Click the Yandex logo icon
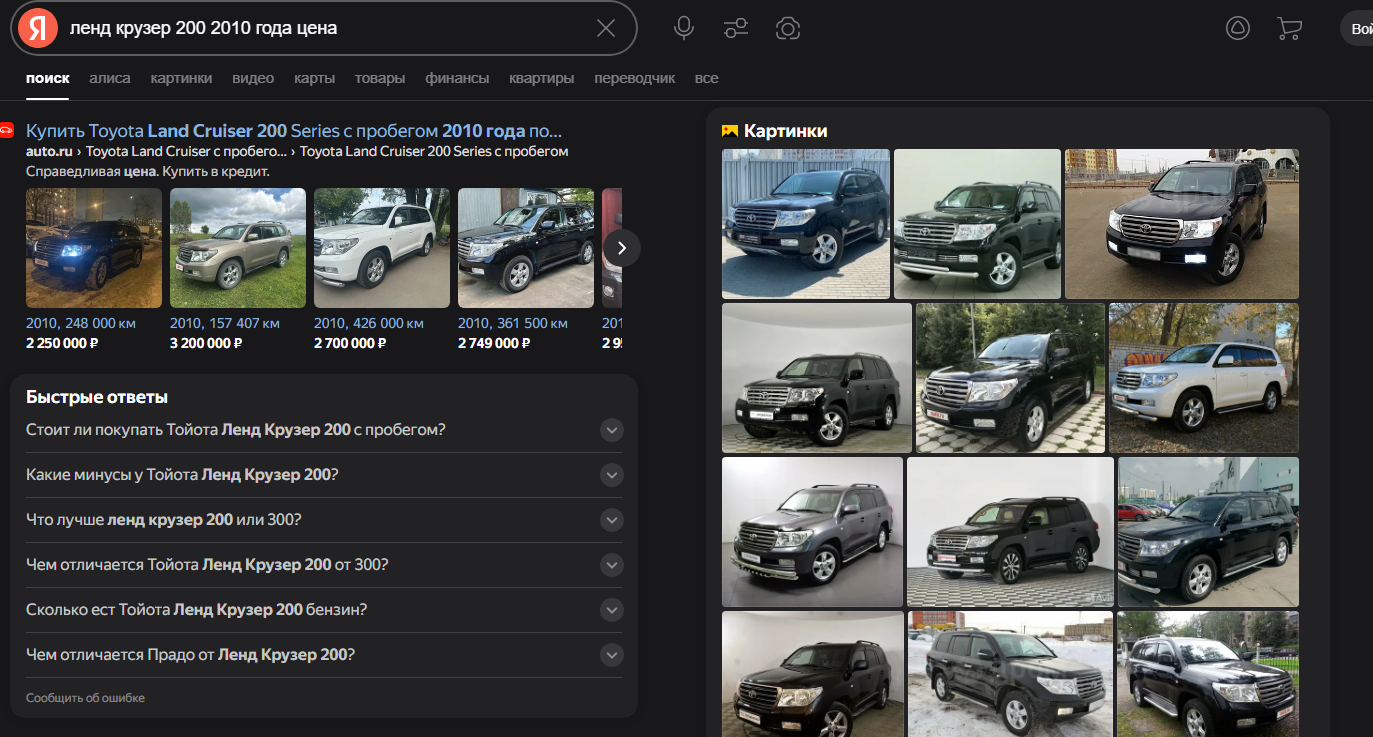 pos(38,28)
